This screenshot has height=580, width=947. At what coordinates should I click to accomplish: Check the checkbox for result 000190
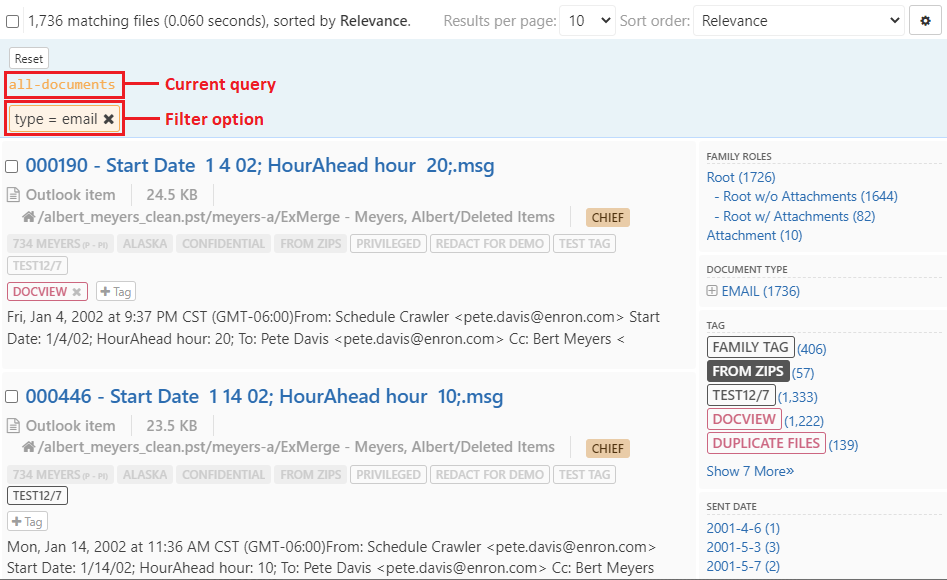coord(11,165)
